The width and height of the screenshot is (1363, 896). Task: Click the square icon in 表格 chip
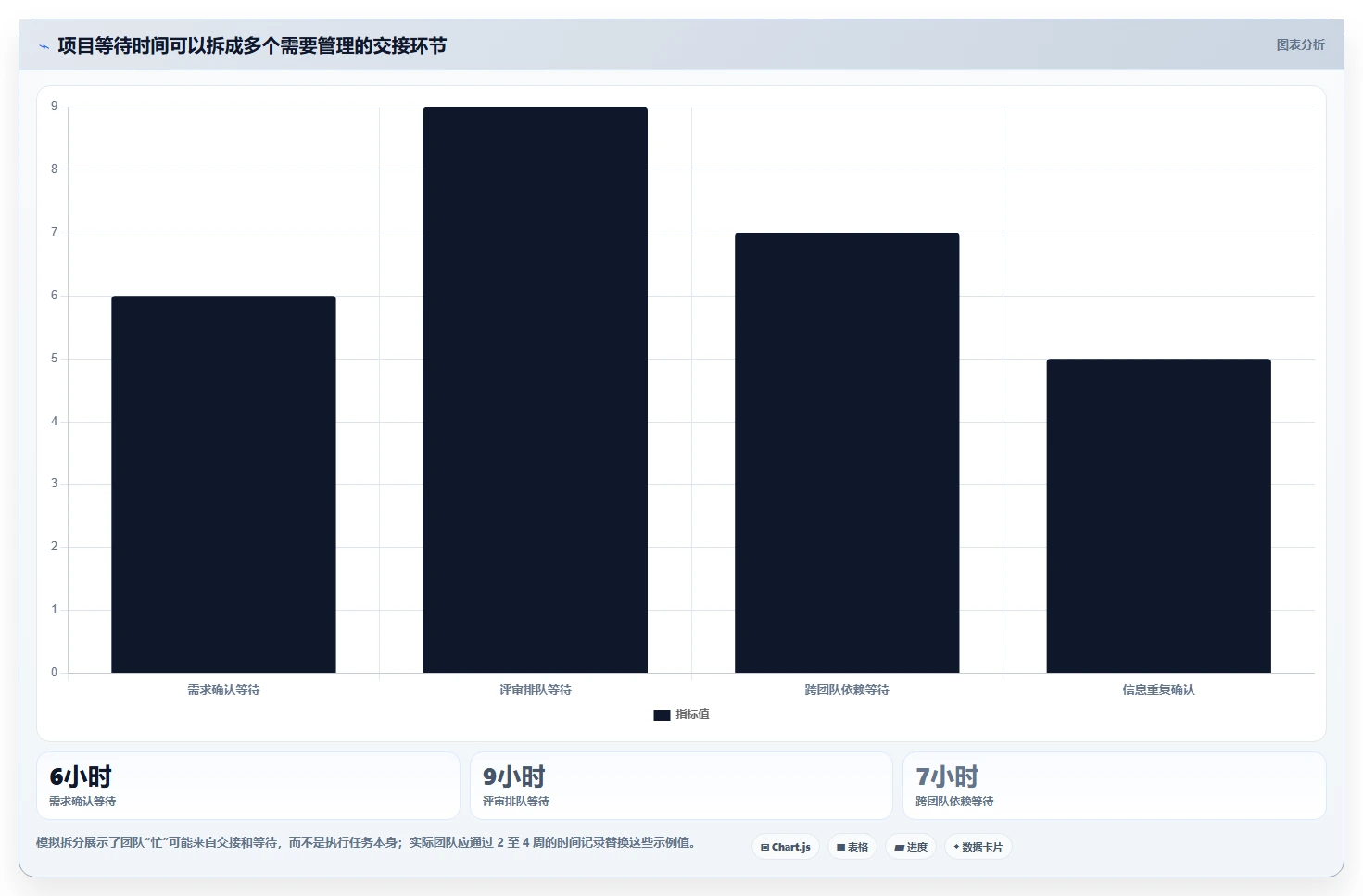pyautogui.click(x=840, y=848)
